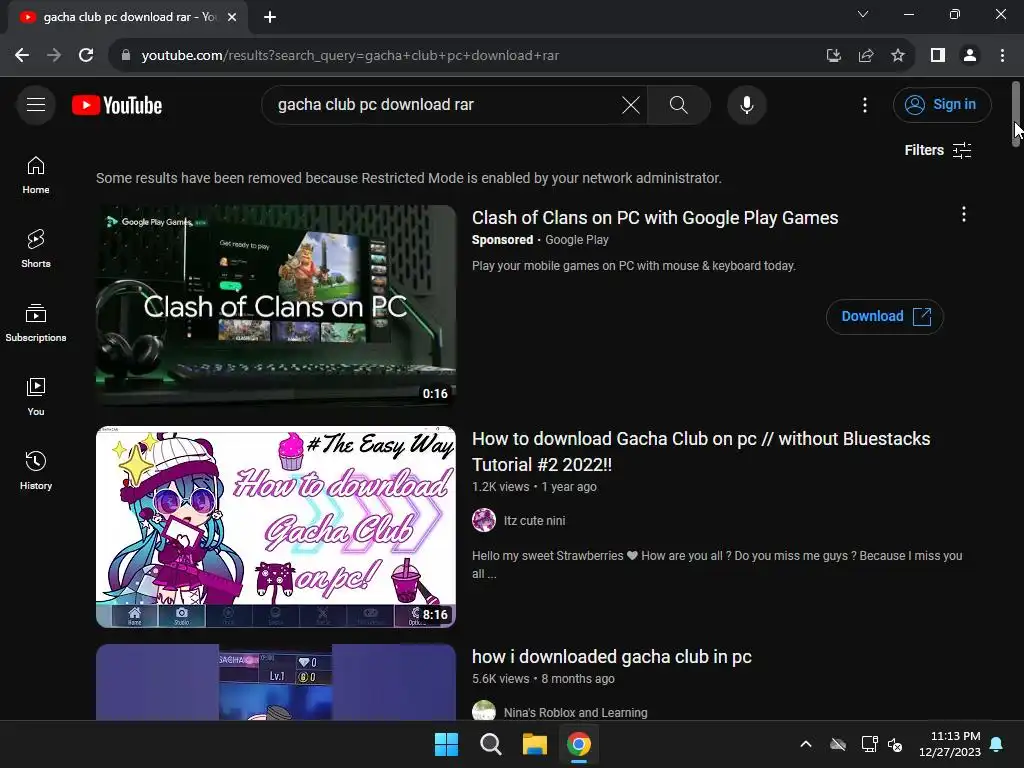The height and width of the screenshot is (768, 1024).
Task: Reload the page with refresh icon
Action: click(x=86, y=56)
